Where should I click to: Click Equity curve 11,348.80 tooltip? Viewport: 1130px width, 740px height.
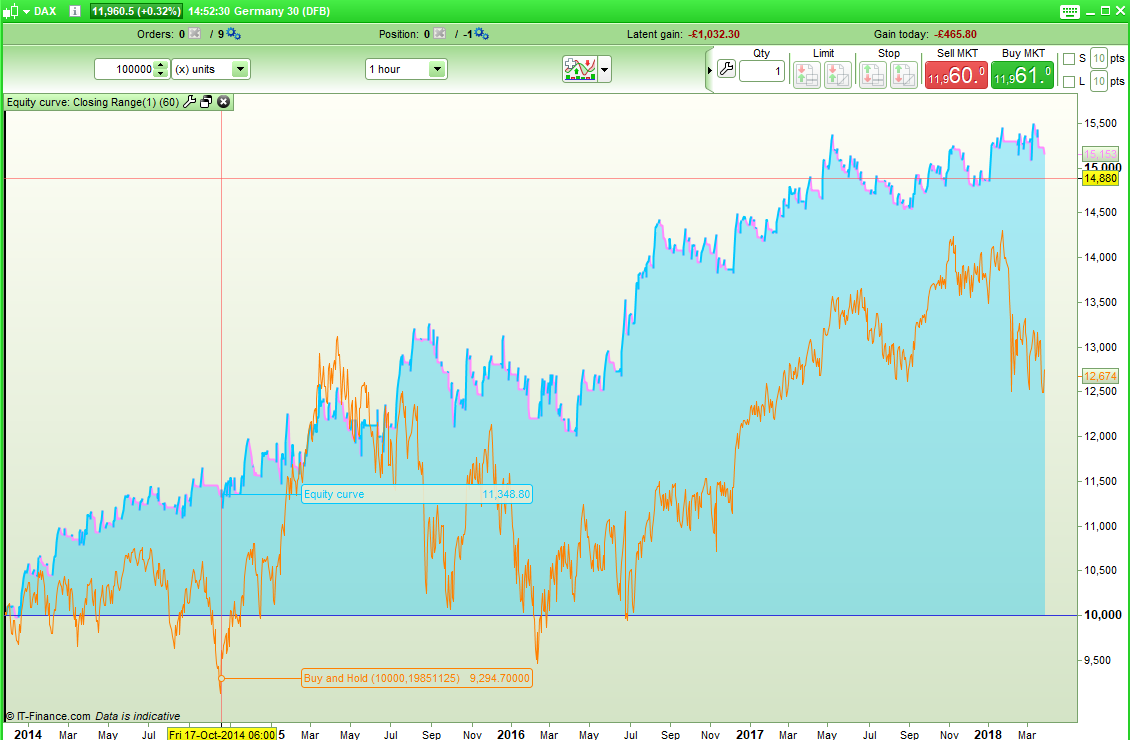[x=417, y=494]
